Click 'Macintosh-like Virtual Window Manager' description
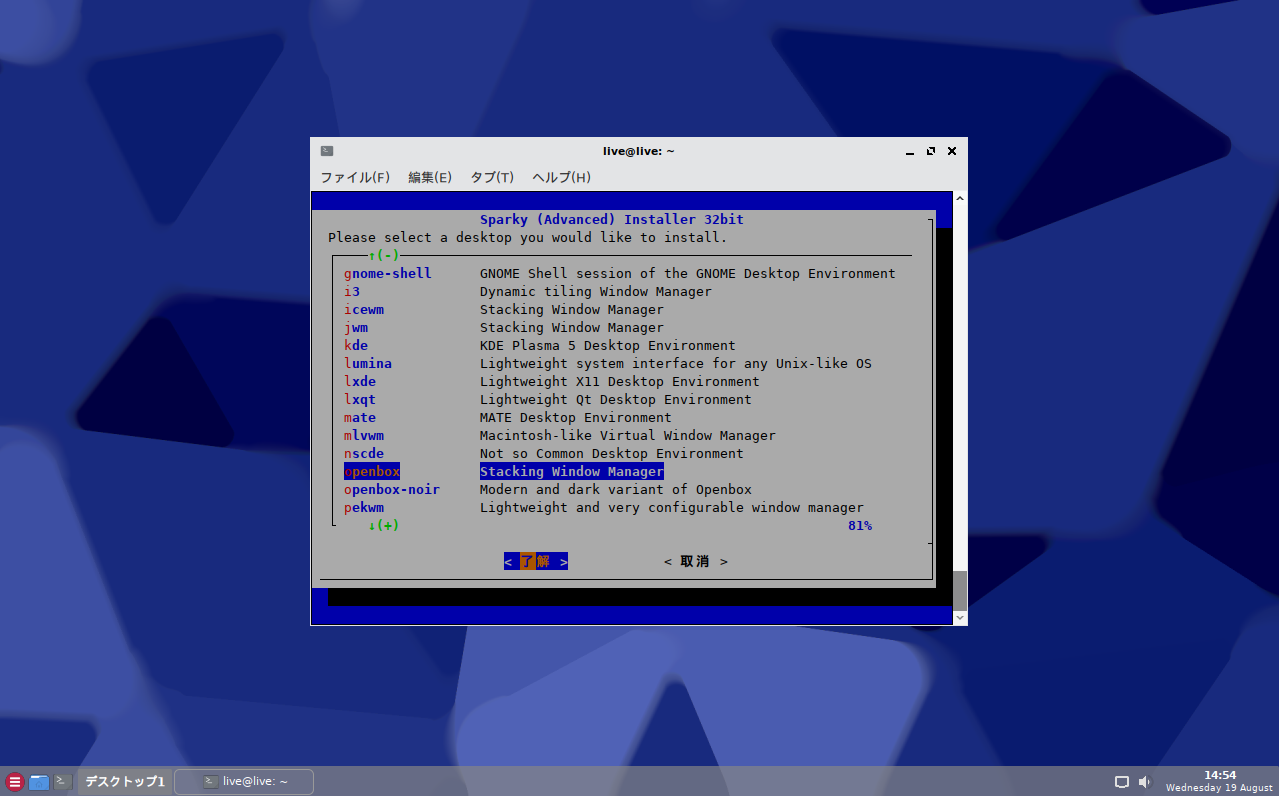The height and width of the screenshot is (796, 1279). (628, 436)
